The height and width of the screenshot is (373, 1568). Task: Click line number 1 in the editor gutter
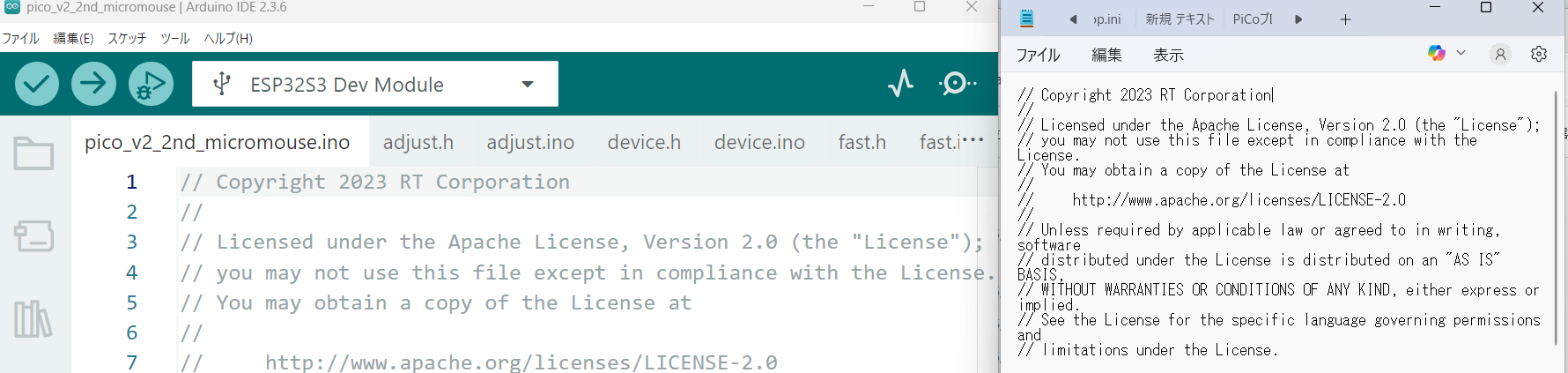(131, 182)
